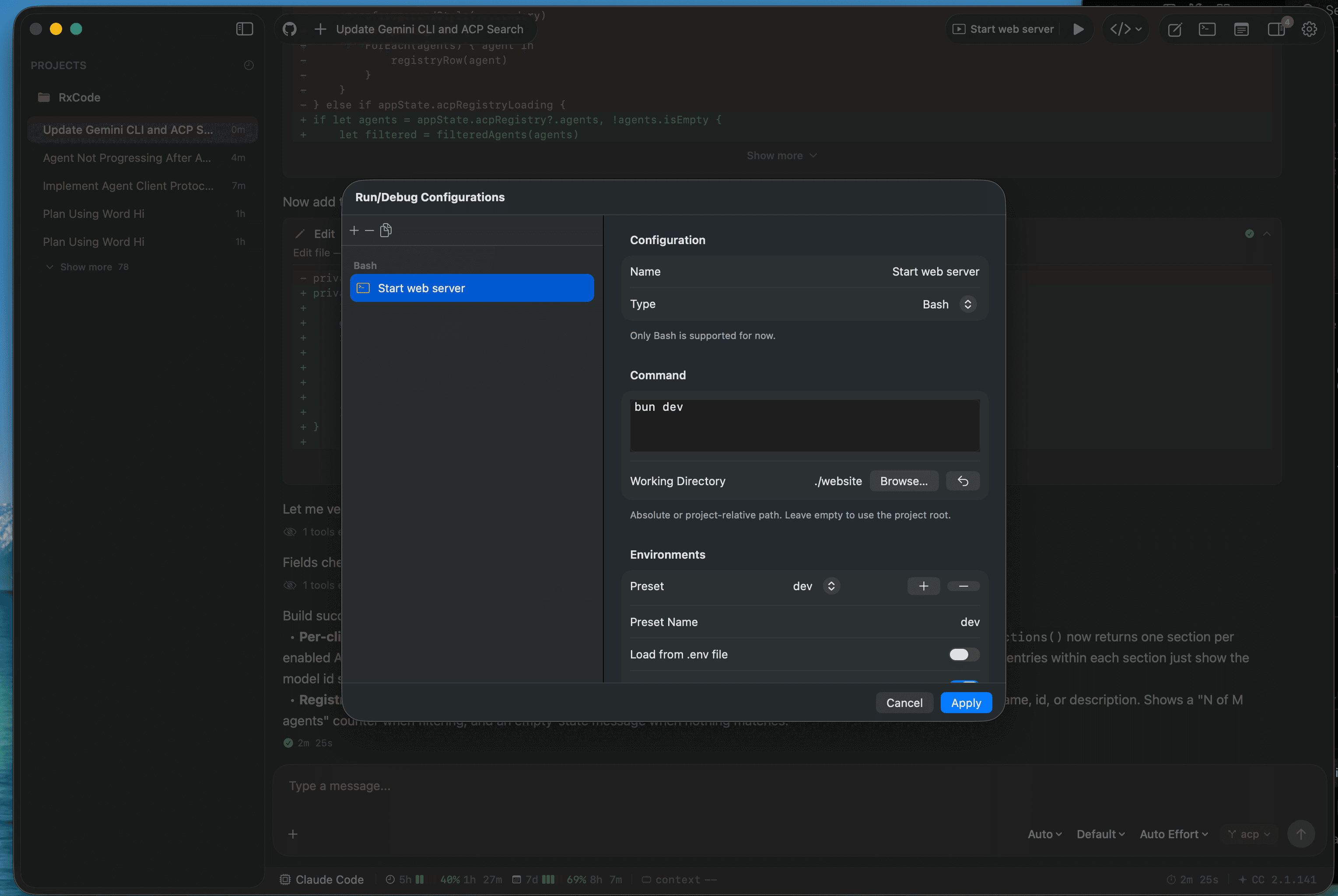Open thread Update Gemini CLI and ACP S...
1338x896 pixels.
coord(142,129)
